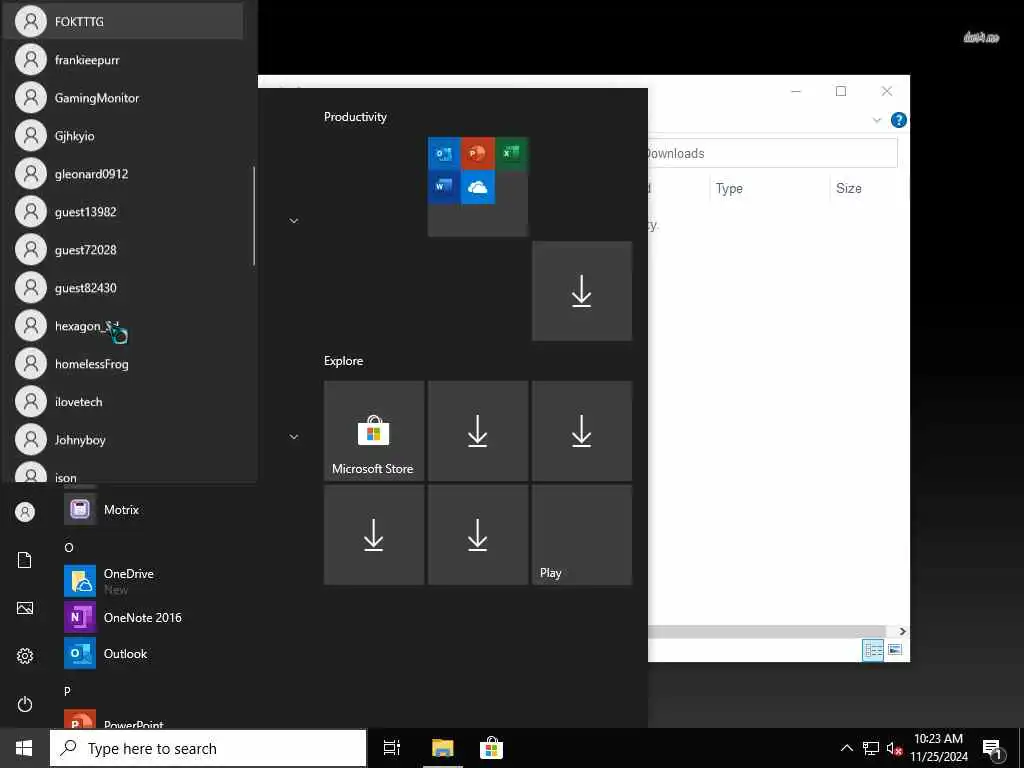
Task: Click the Word icon in the Productivity folder tile
Action: tap(444, 187)
